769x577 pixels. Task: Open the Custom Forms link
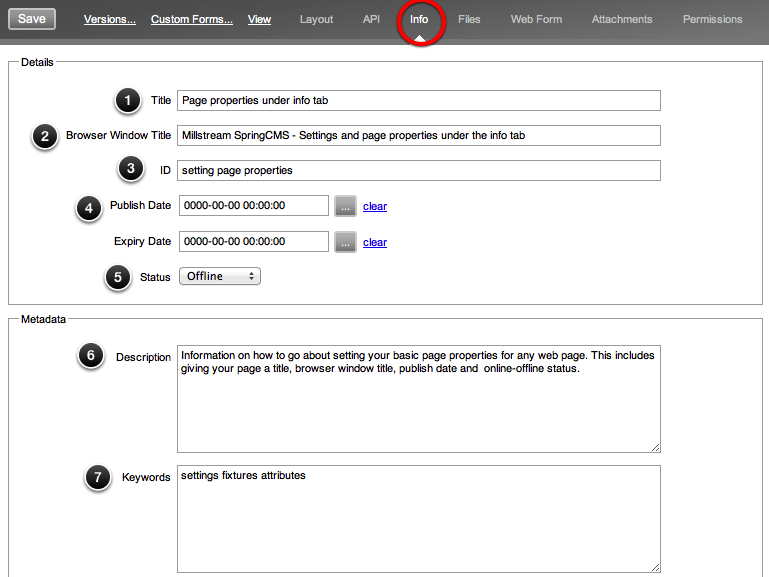pos(192,19)
